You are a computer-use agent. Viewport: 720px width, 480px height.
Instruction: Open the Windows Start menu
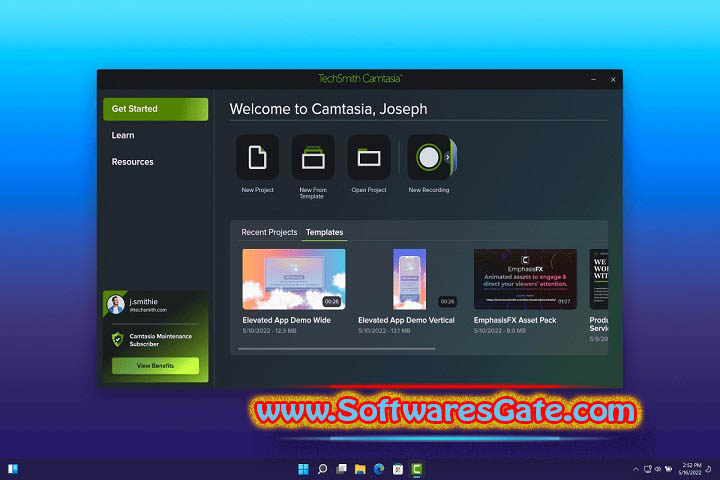[303, 469]
